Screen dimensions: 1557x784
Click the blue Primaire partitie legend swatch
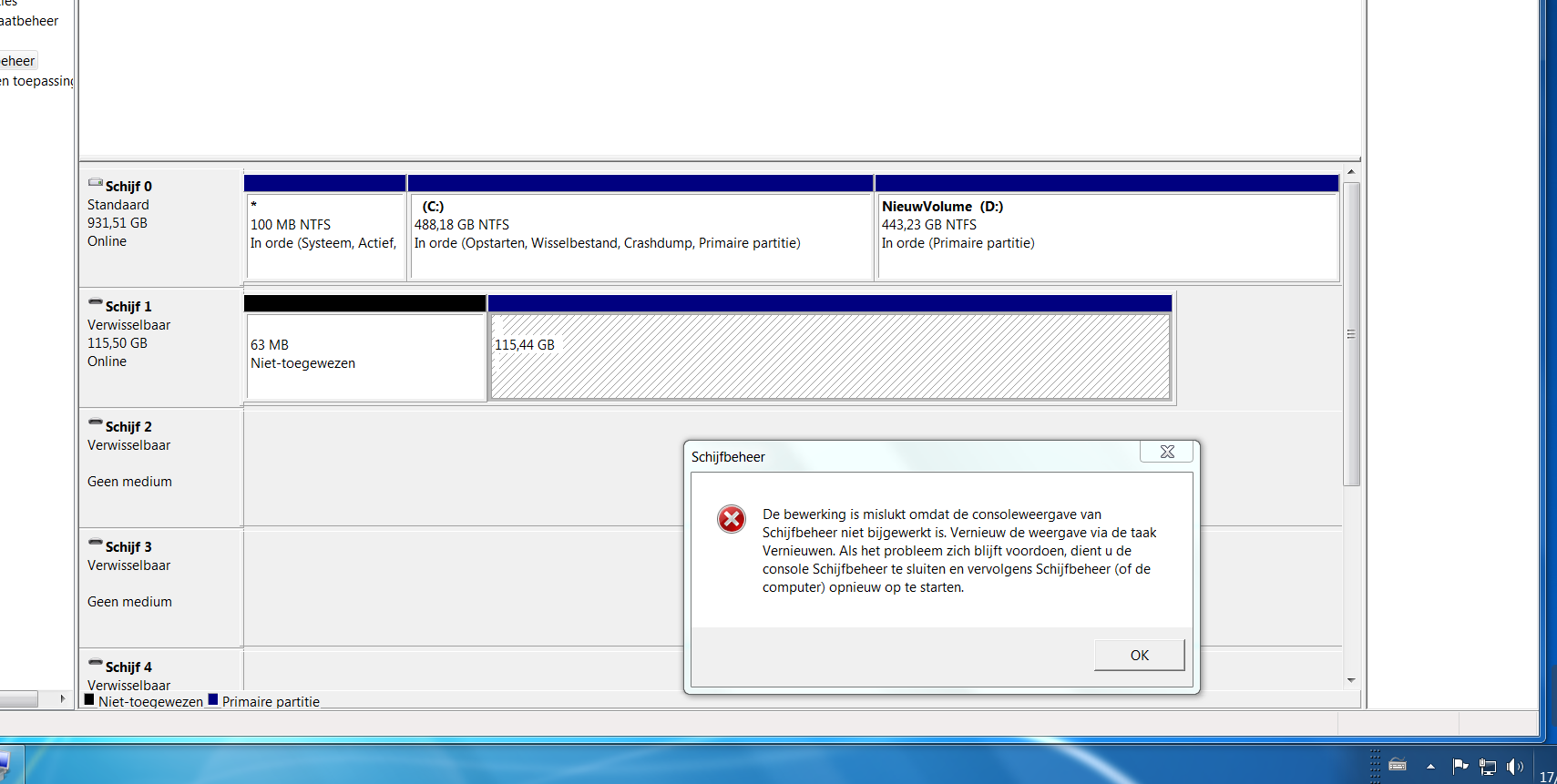(x=213, y=700)
